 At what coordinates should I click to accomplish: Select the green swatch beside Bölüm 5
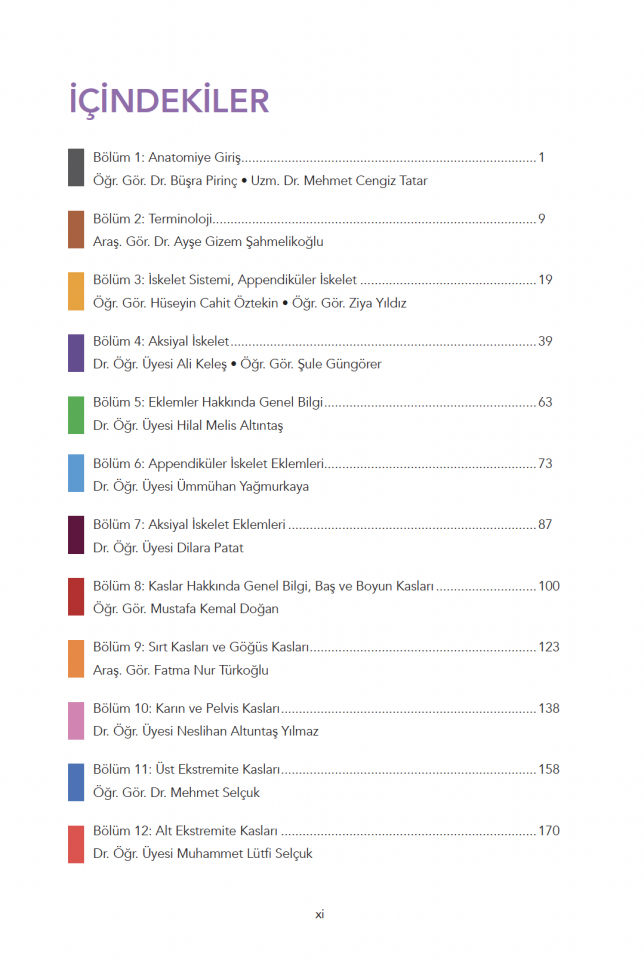tap(76, 414)
